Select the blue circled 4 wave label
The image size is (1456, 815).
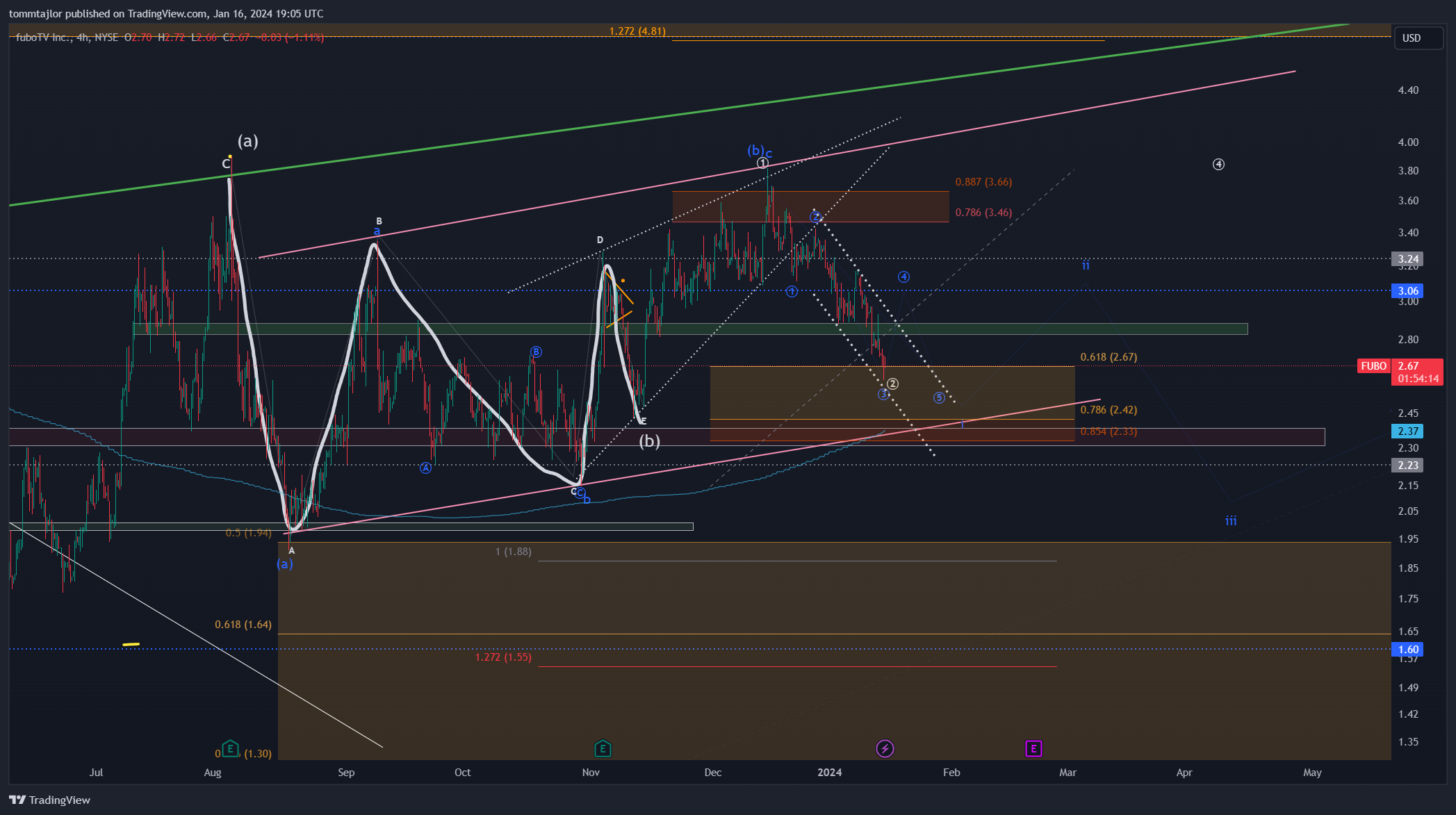[x=903, y=277]
